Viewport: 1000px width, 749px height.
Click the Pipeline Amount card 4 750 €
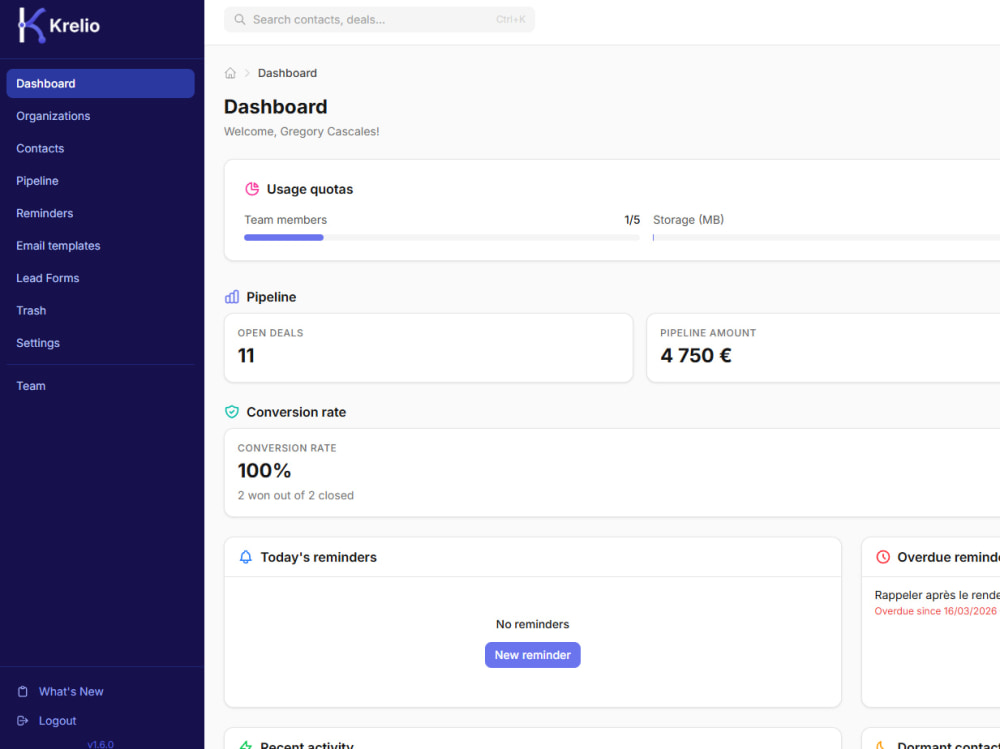pyautogui.click(x=823, y=348)
